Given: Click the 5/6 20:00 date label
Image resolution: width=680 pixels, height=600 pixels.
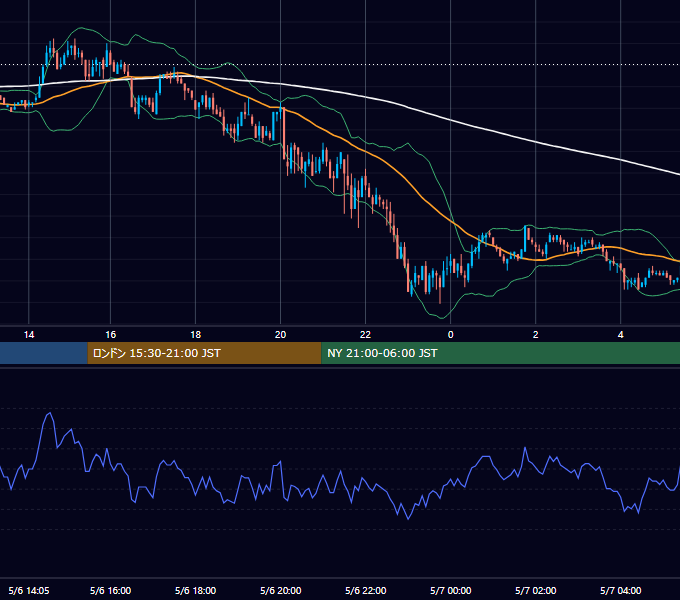Looking at the screenshot, I should click(281, 590).
